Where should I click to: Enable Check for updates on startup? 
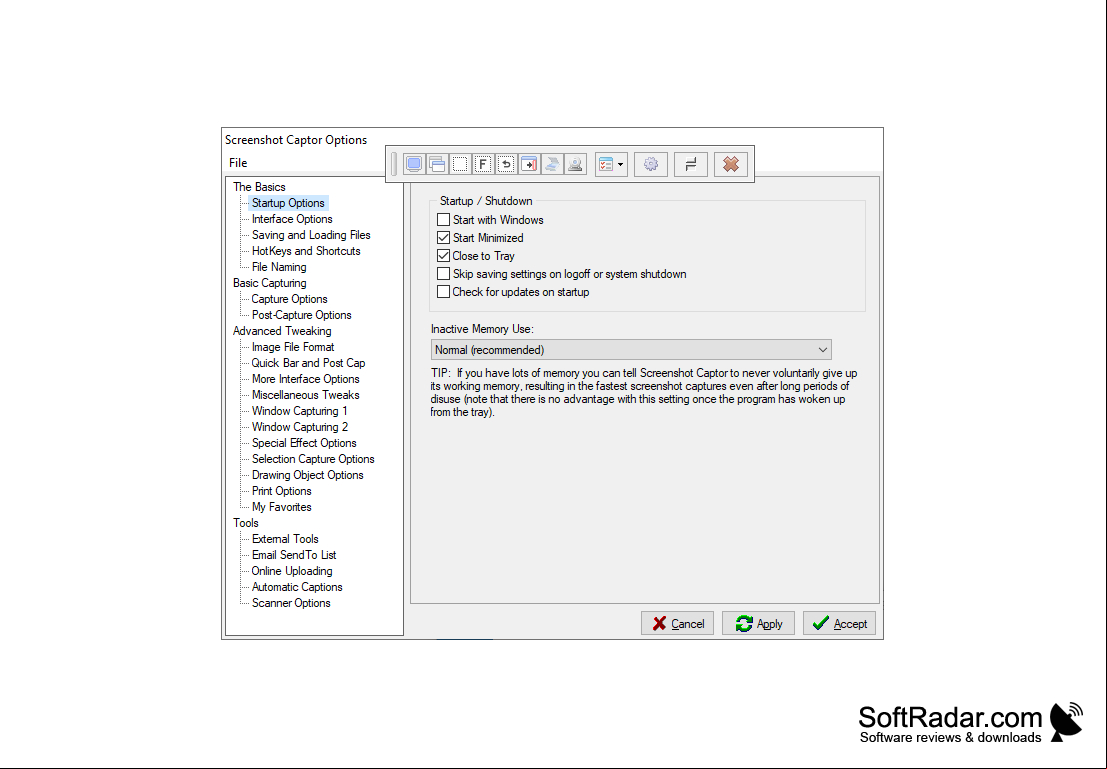coord(443,292)
